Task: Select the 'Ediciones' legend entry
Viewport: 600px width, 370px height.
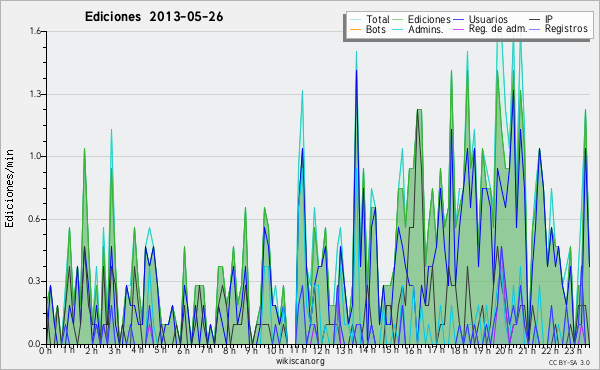Action: [429, 19]
